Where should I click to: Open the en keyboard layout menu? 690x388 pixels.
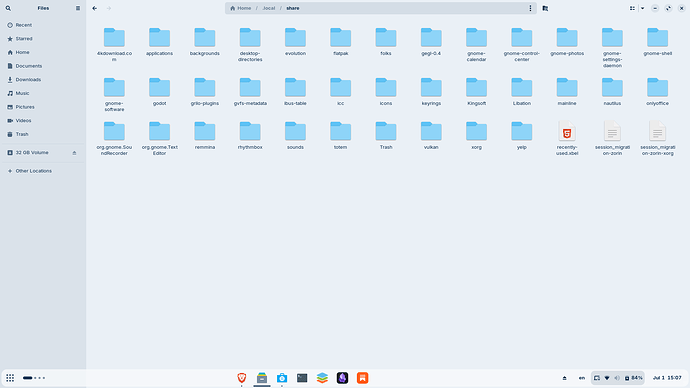point(582,378)
